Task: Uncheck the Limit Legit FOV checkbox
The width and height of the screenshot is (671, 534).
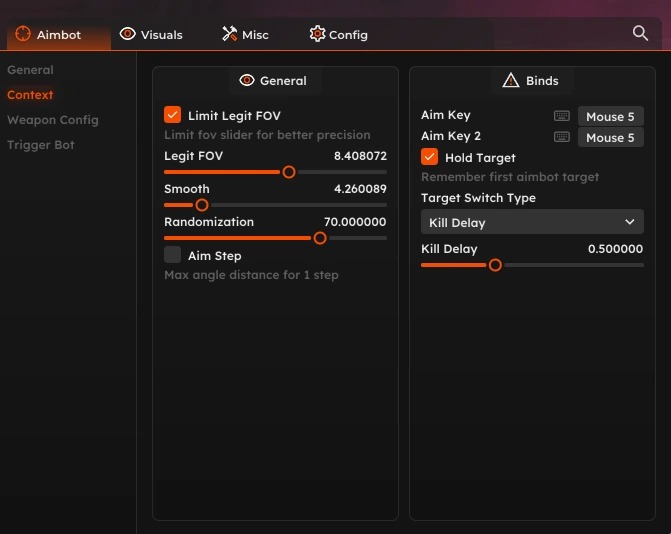Action: (x=173, y=115)
